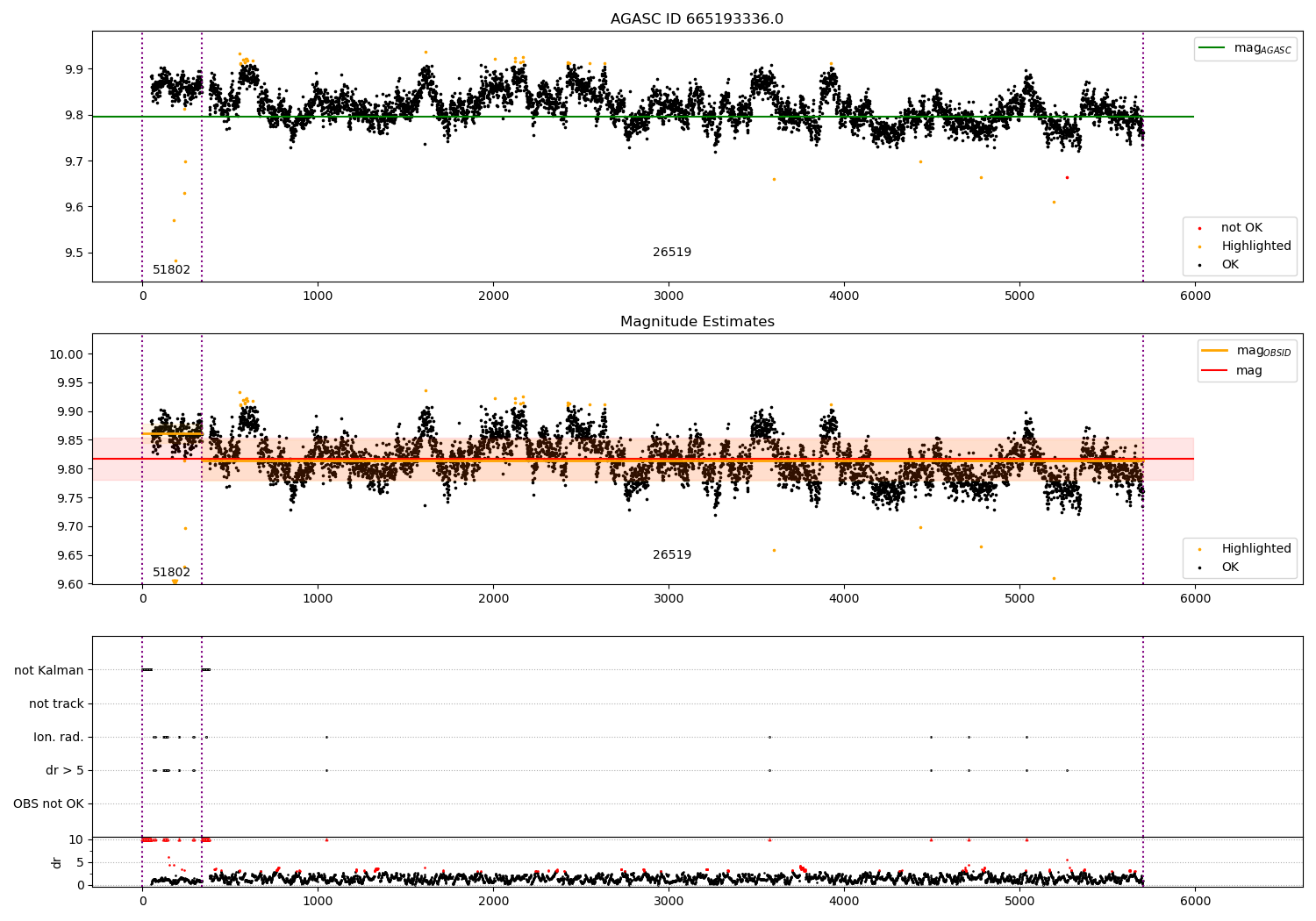This screenshot has width=1316, height=921.
Task: Click the 5 tick on the dr axis
Action: 80,862
